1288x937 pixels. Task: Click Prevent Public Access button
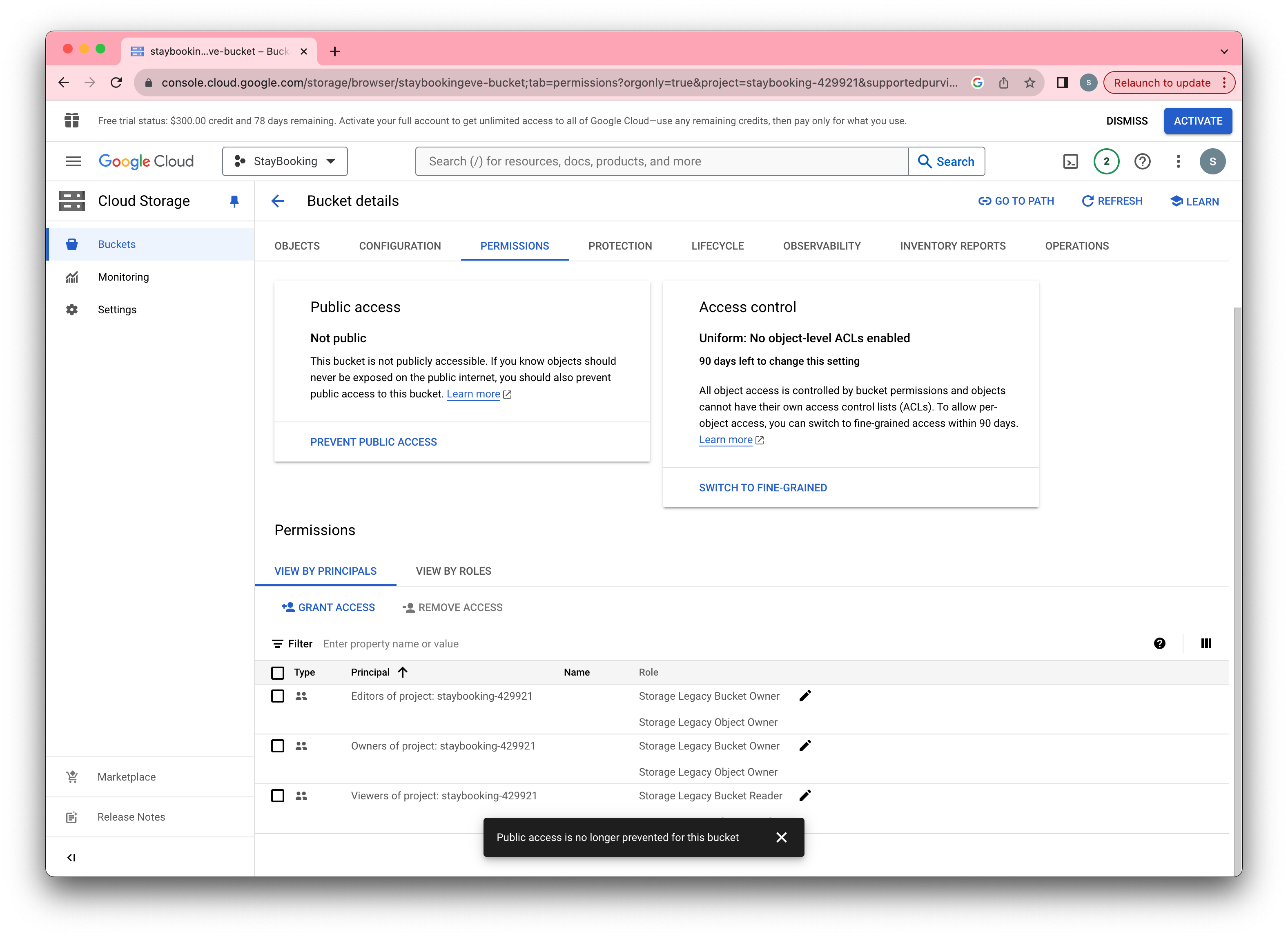[x=373, y=442]
